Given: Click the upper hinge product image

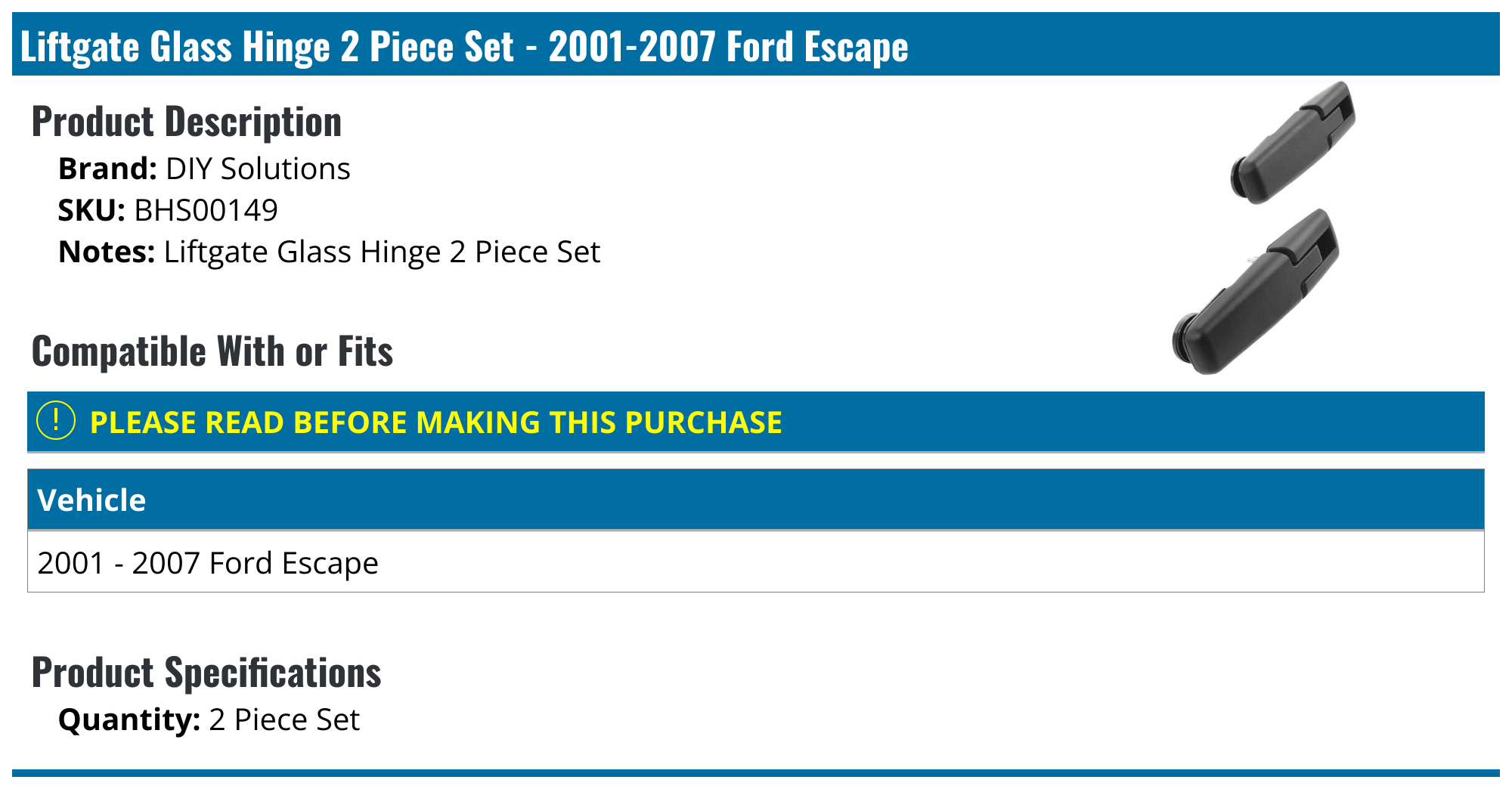Looking at the screenshot, I should click(x=1294, y=143).
